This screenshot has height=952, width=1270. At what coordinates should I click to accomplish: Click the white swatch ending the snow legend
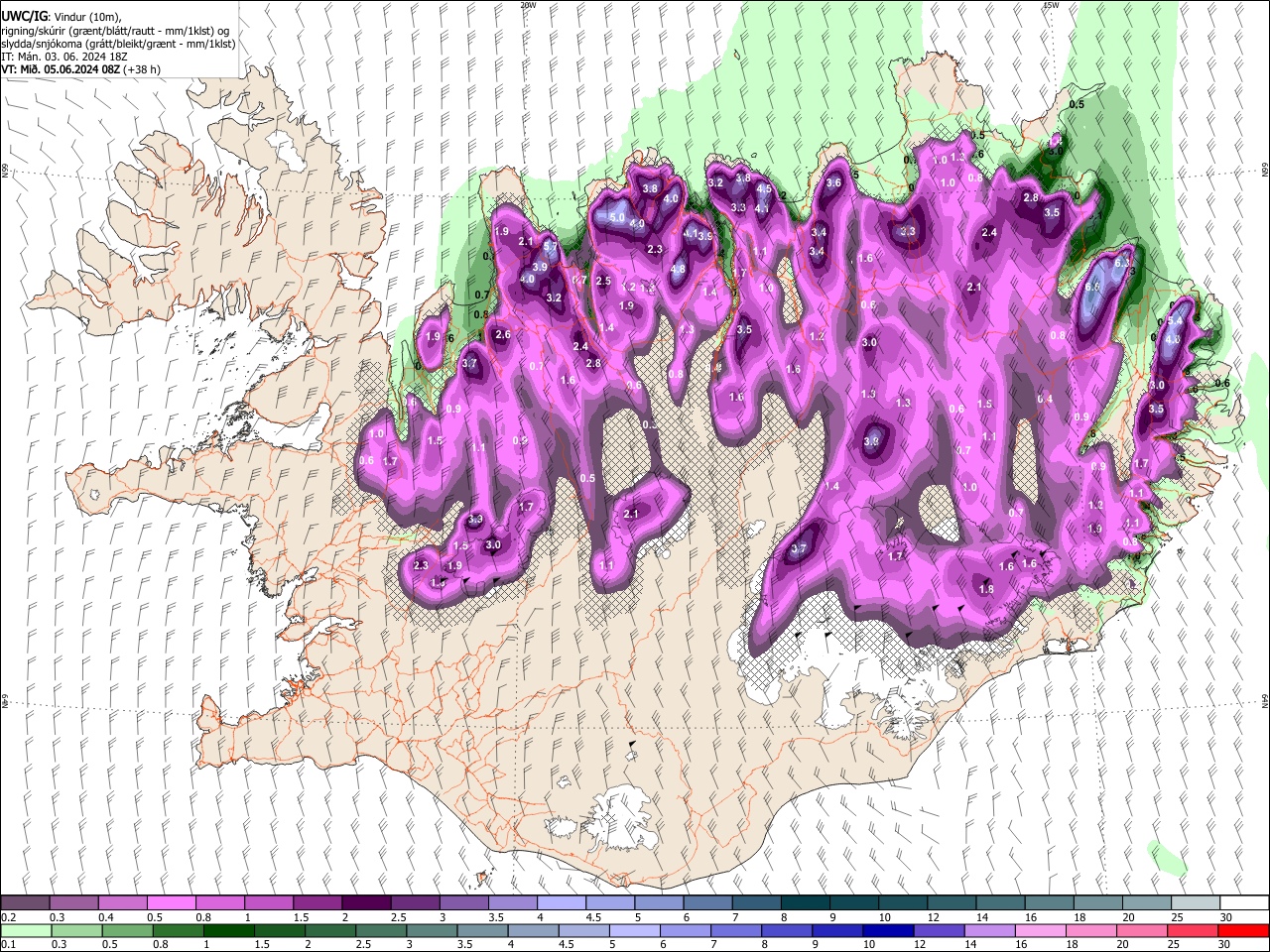pos(1243,903)
